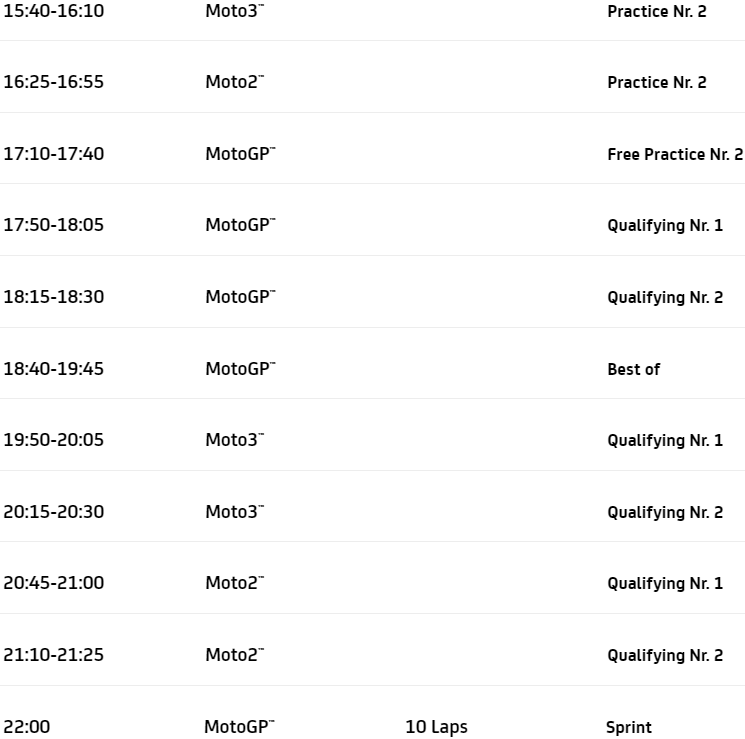
Task: Select Moto3 Qualifying Nr. 1 session
Action: (x=665, y=441)
